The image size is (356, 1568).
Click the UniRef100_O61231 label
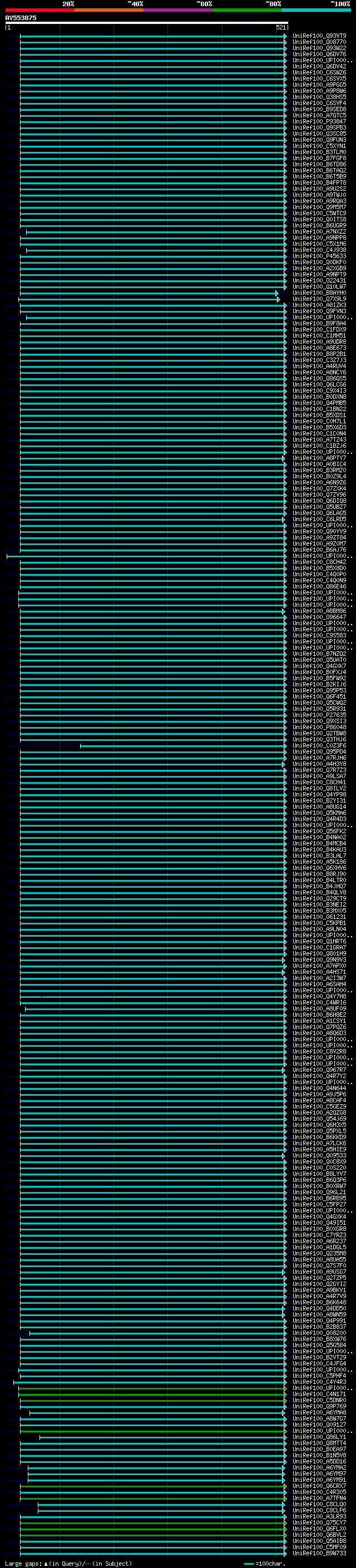tap(319, 917)
